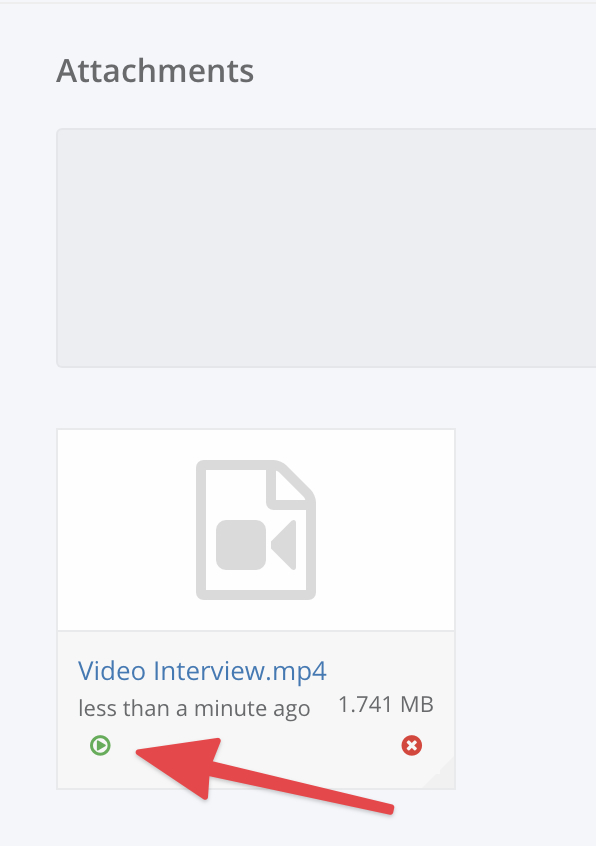Viewport: 596px width, 846px height.
Task: Click the attachment card footer area
Action: point(256,710)
